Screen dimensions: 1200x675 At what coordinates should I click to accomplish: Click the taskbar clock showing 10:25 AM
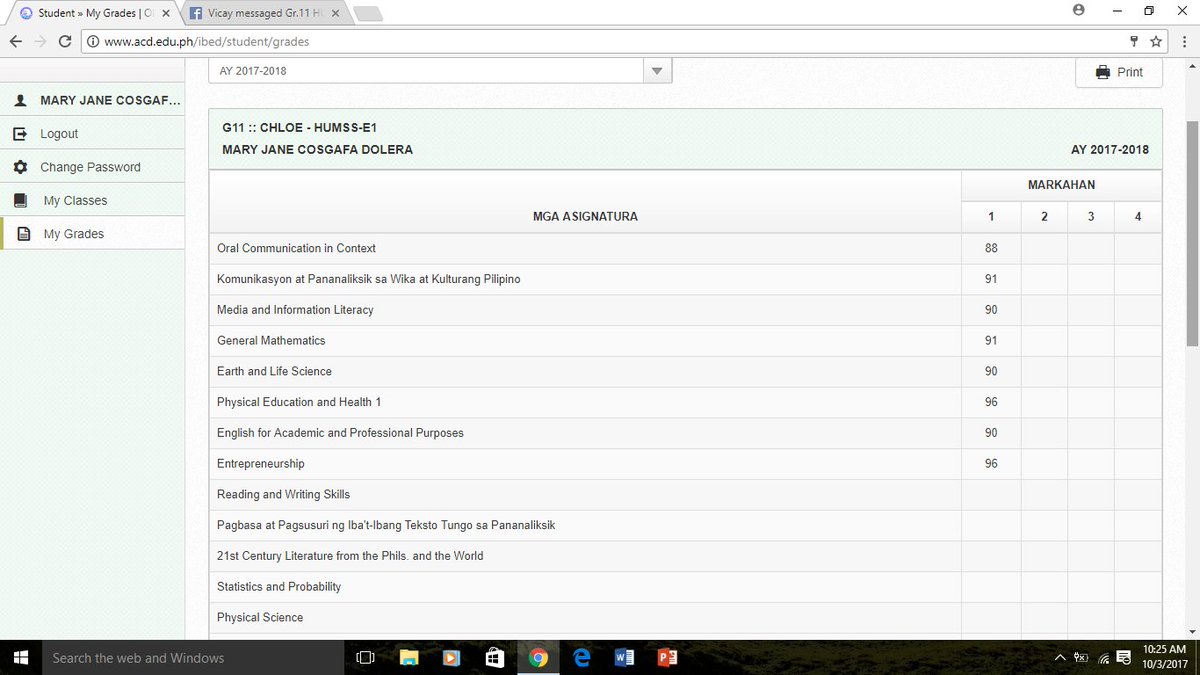[1163, 657]
